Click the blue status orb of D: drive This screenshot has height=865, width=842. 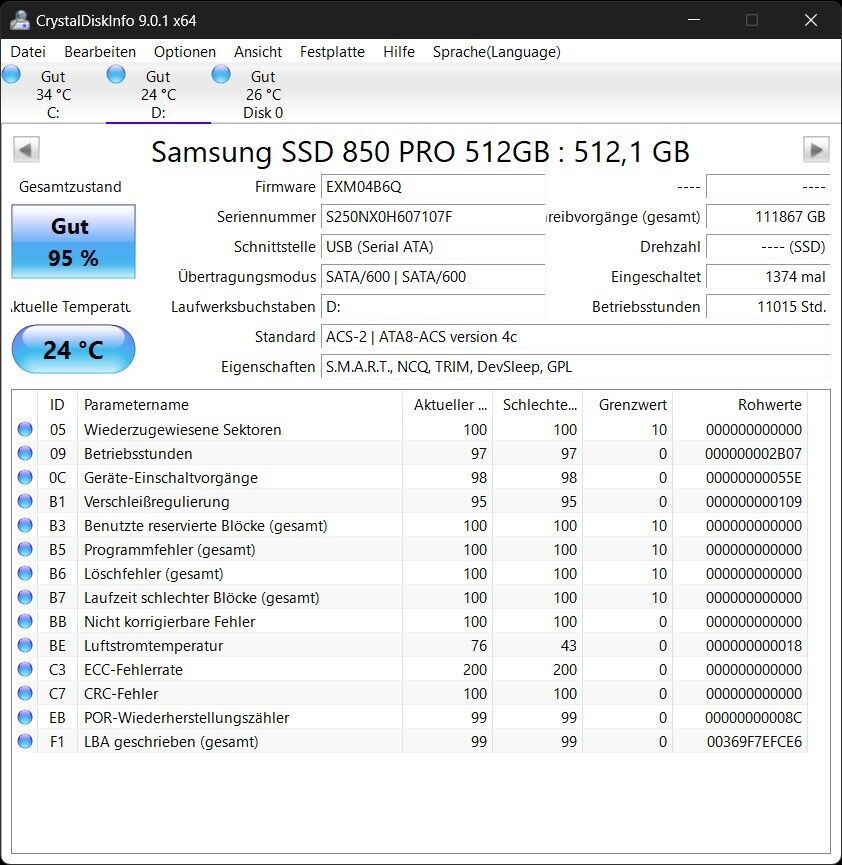(116, 74)
